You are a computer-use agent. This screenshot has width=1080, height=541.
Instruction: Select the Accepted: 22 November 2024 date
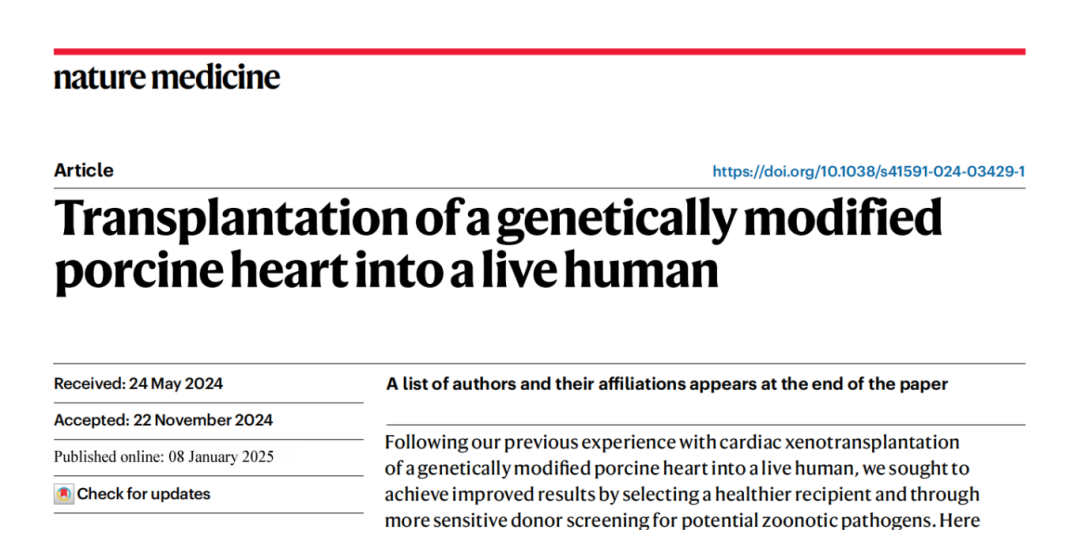tap(163, 420)
